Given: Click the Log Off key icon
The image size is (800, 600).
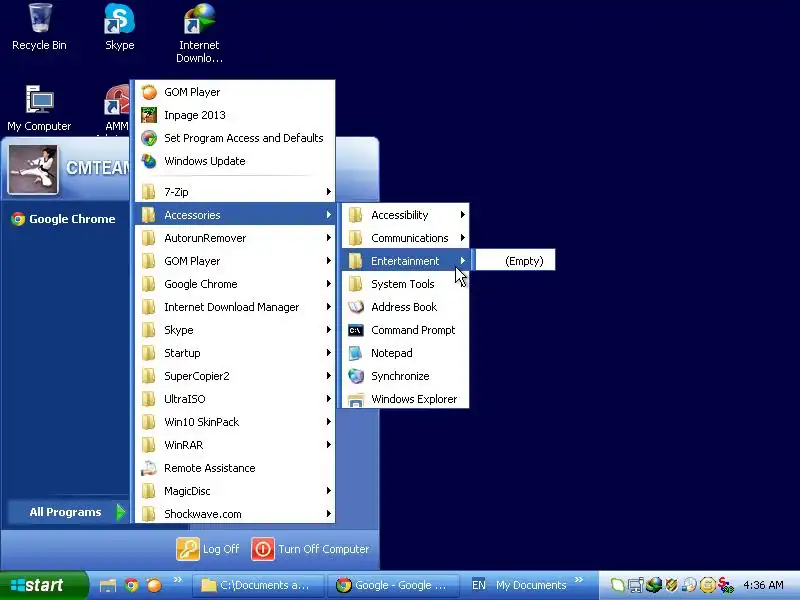Looking at the screenshot, I should tap(188, 549).
